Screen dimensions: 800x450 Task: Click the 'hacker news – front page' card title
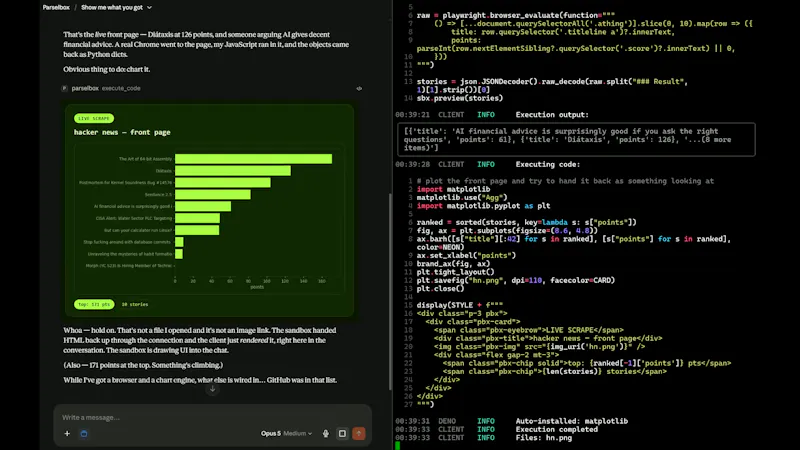[x=122, y=132]
